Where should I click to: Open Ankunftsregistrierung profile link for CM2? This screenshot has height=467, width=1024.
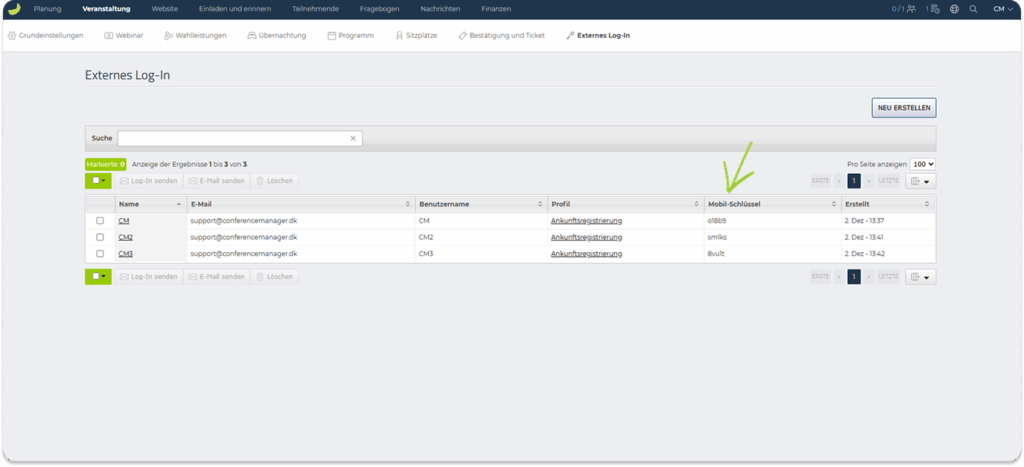click(x=586, y=238)
